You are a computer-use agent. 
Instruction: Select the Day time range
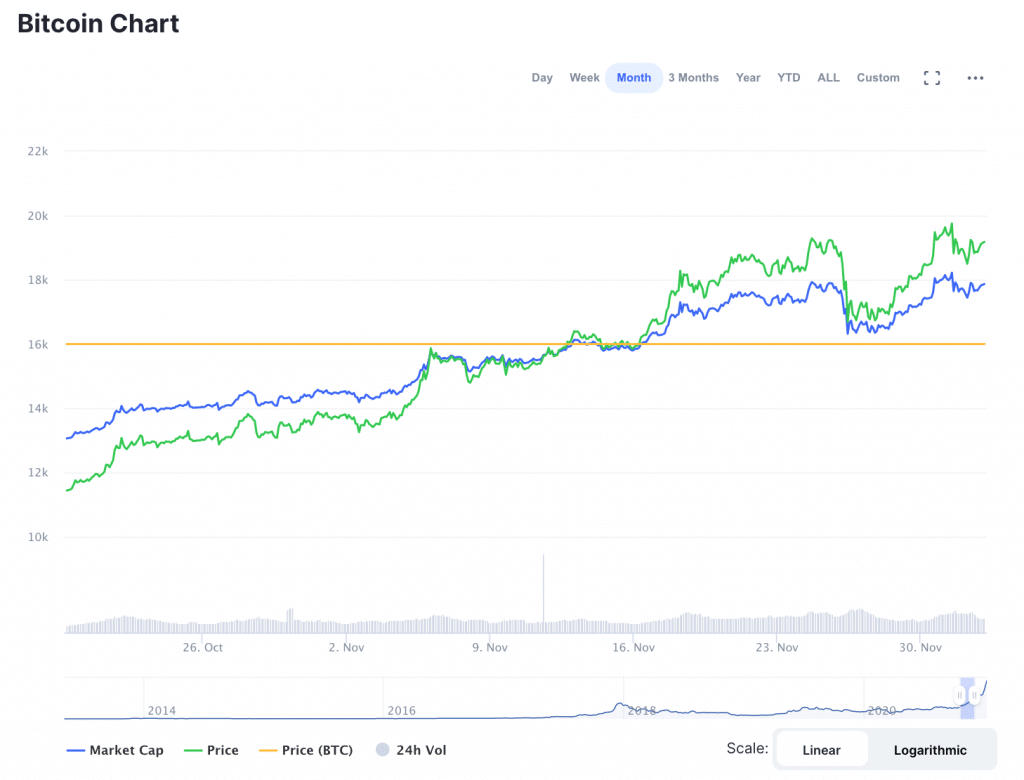point(542,78)
